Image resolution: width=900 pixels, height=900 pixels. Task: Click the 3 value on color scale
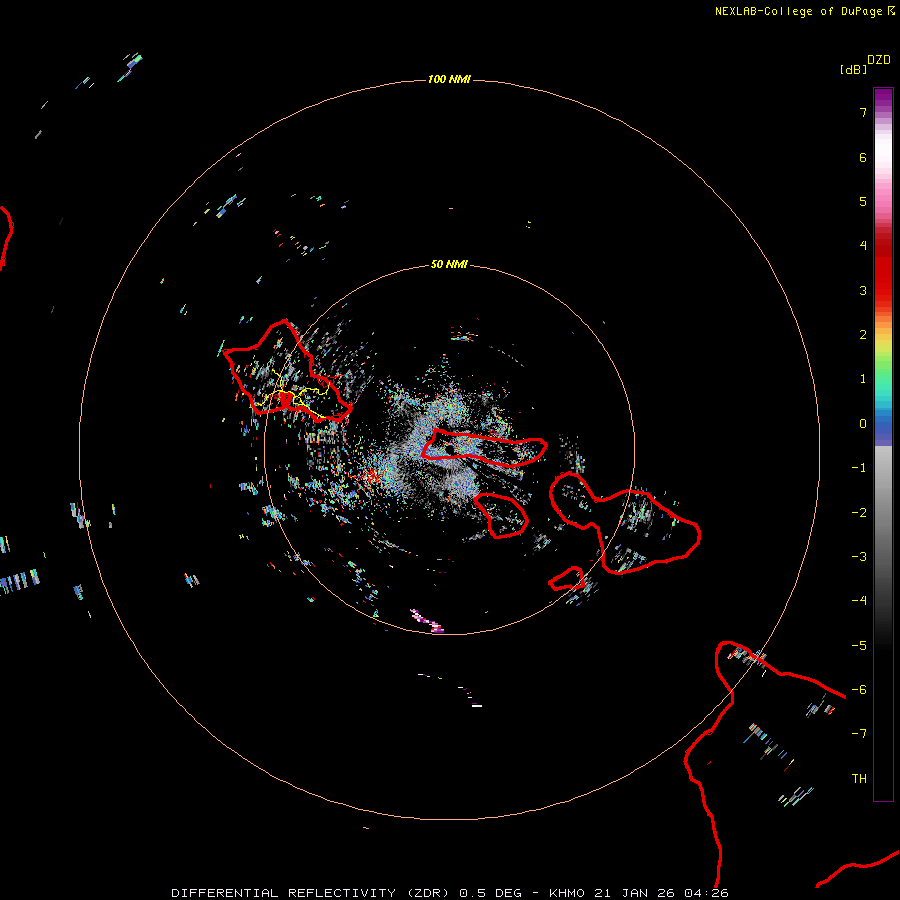(x=863, y=290)
